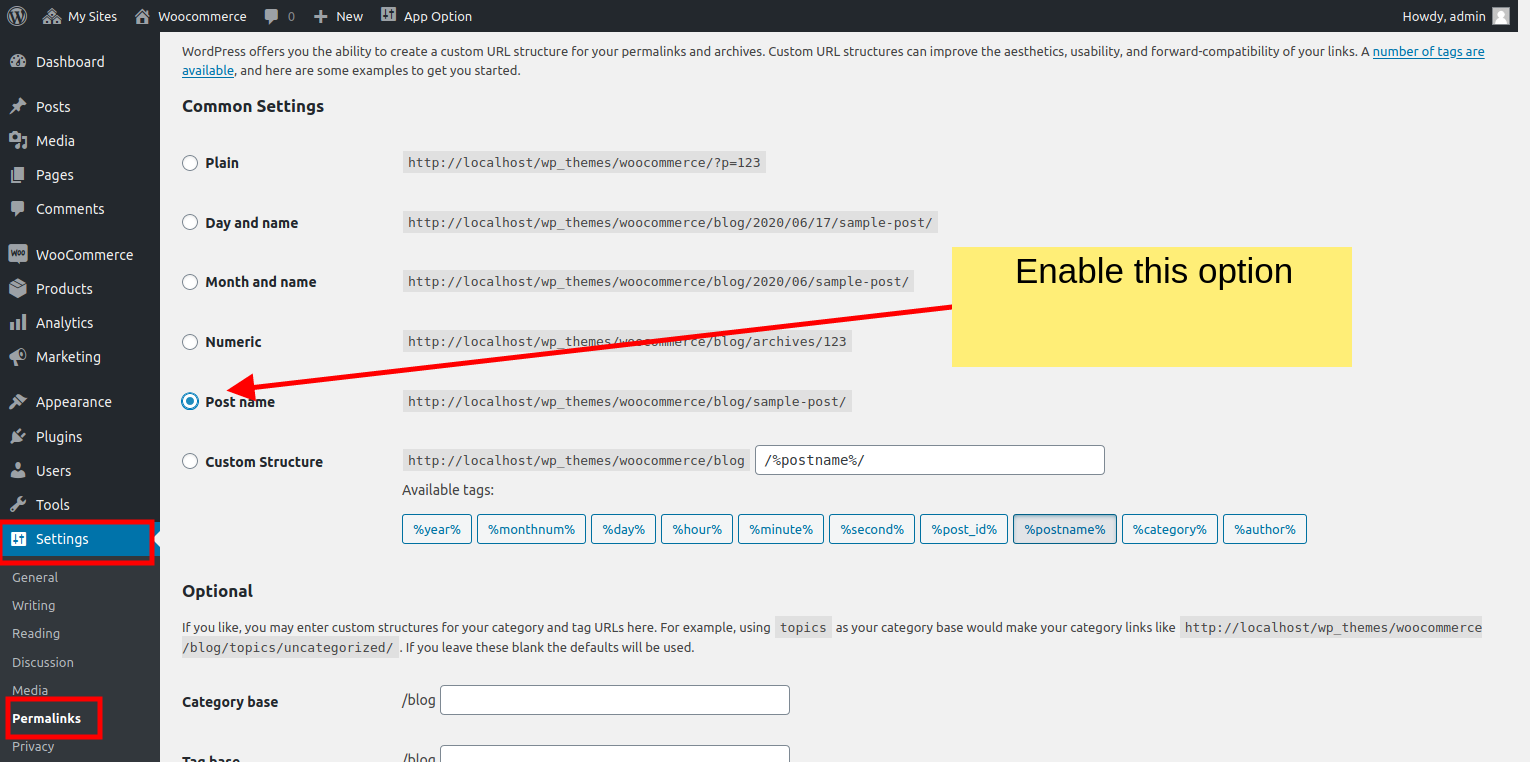Open the Media settings submenu item

coord(30,690)
